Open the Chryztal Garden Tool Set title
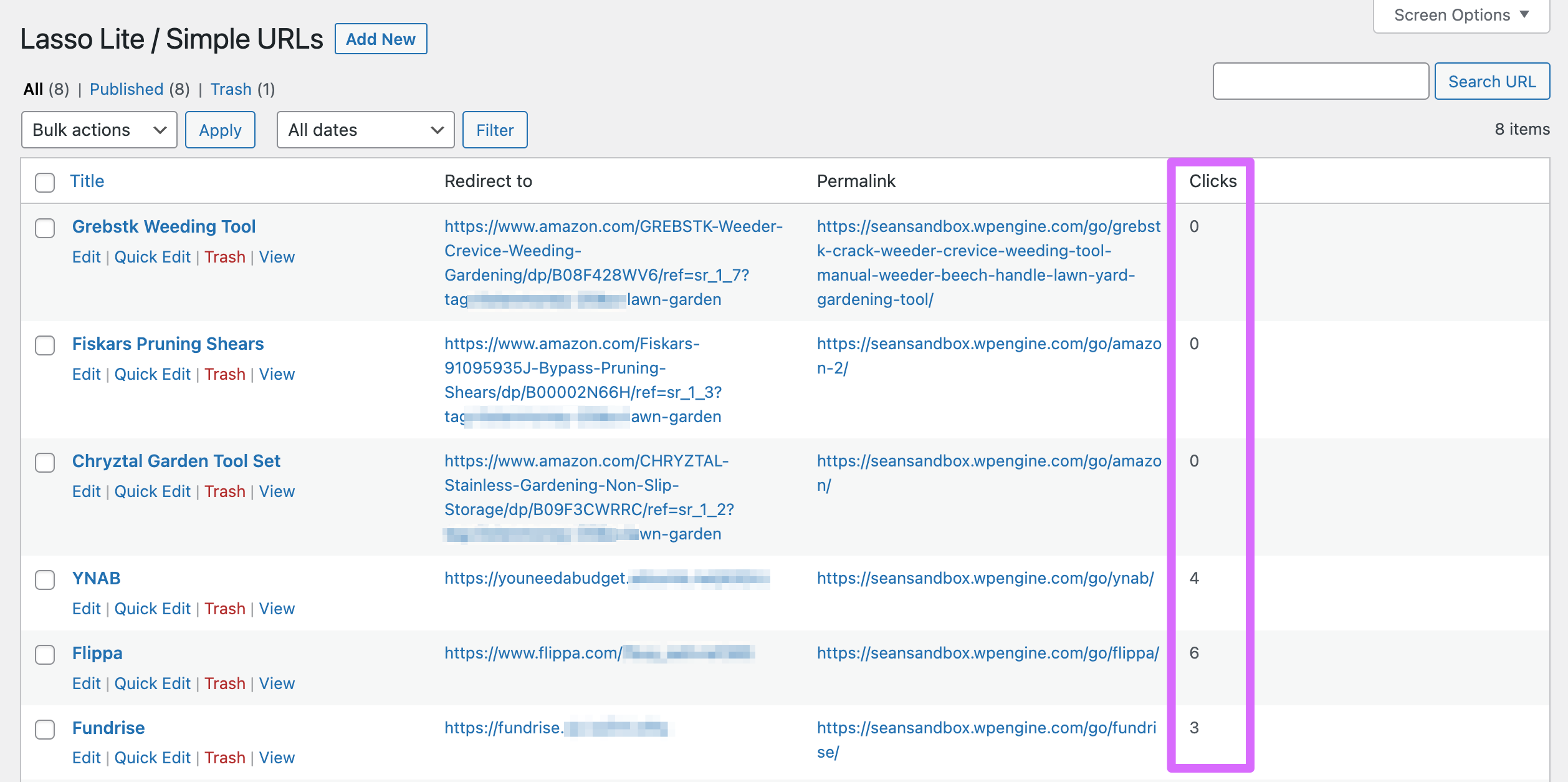This screenshot has height=782, width=1568. [176, 461]
